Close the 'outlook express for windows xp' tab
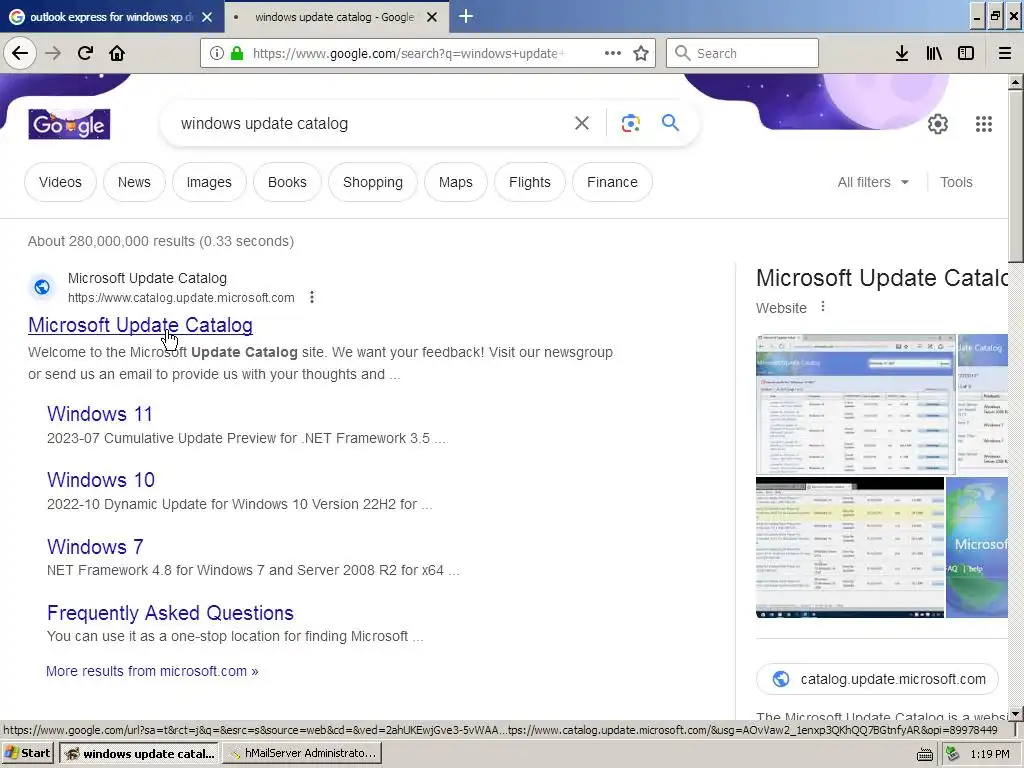Viewport: 1024px width, 768px height. [x=207, y=17]
